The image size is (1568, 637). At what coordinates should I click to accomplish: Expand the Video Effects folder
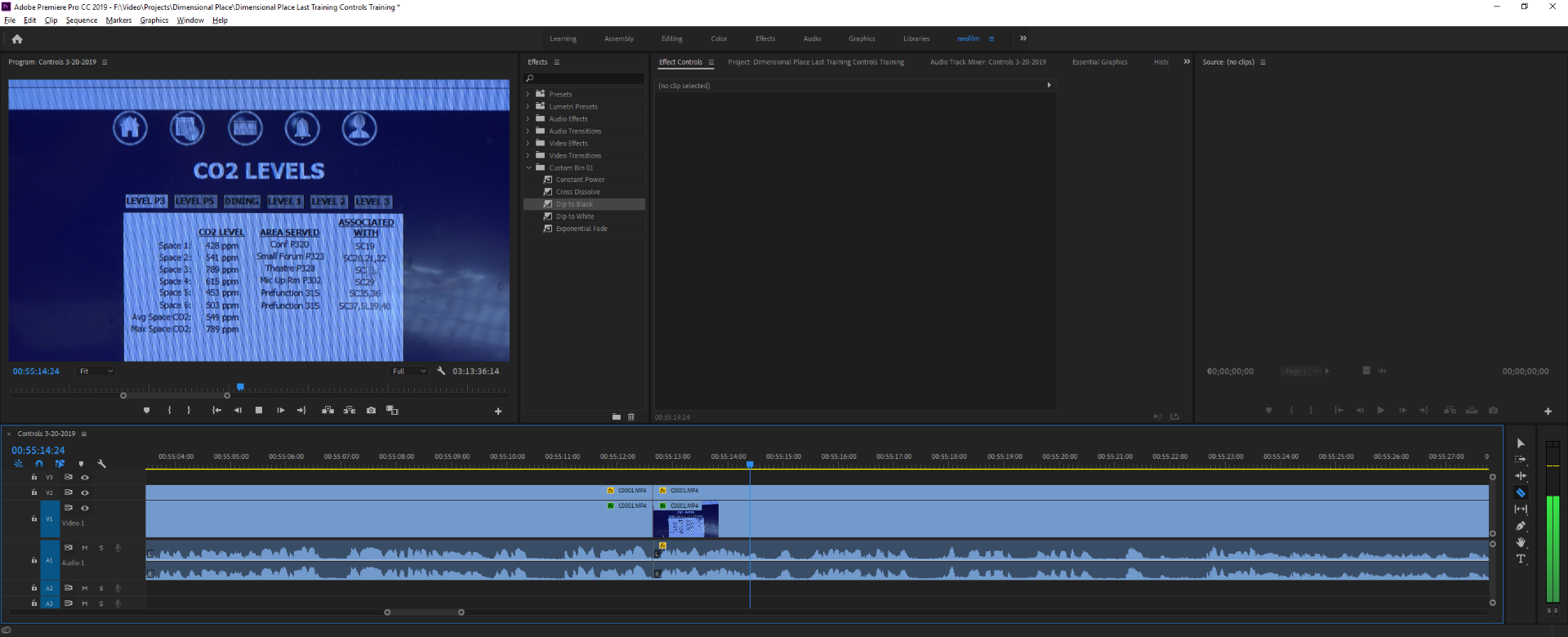pos(528,144)
